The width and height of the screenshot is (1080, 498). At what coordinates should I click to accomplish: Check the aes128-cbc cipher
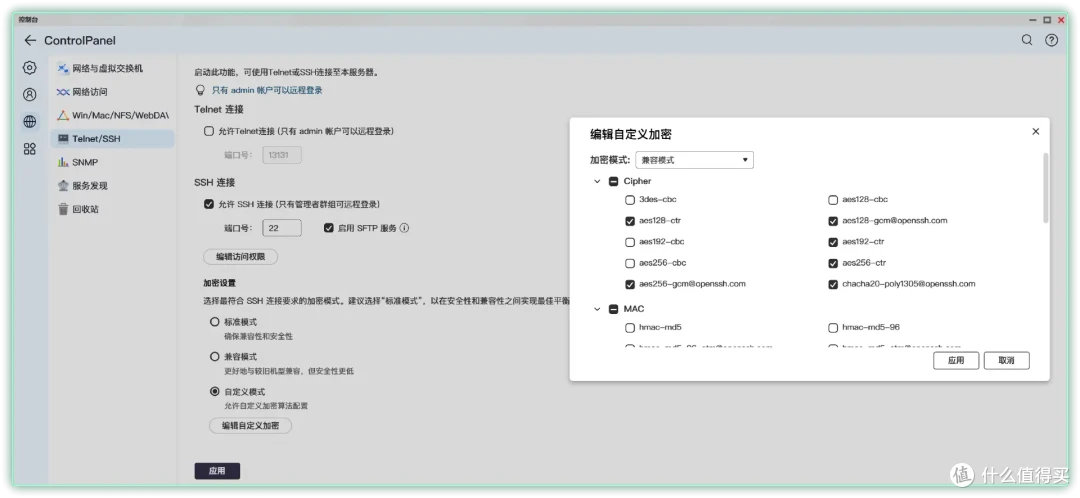(x=833, y=200)
